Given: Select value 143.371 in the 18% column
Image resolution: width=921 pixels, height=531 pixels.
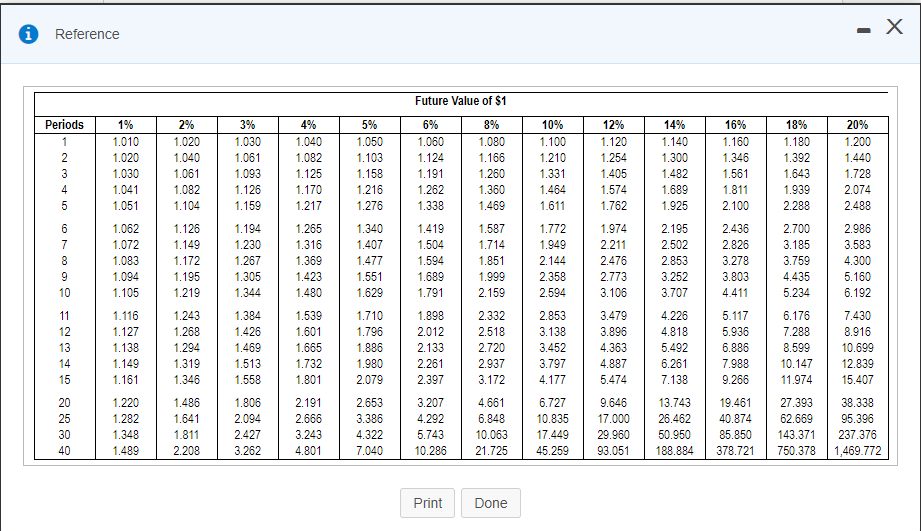Looking at the screenshot, I should (x=796, y=435).
